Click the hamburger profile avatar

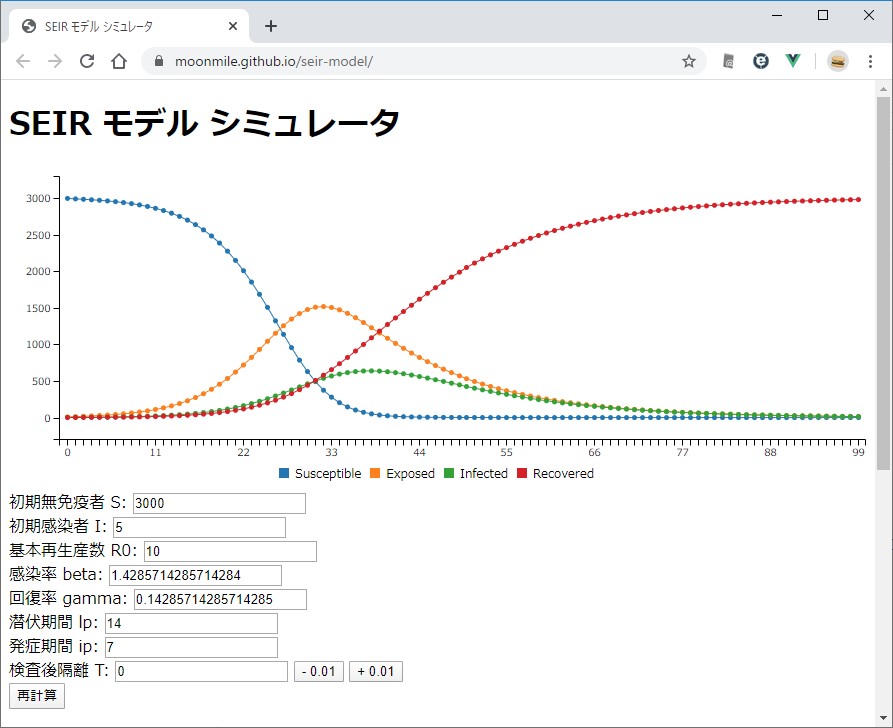coord(838,61)
